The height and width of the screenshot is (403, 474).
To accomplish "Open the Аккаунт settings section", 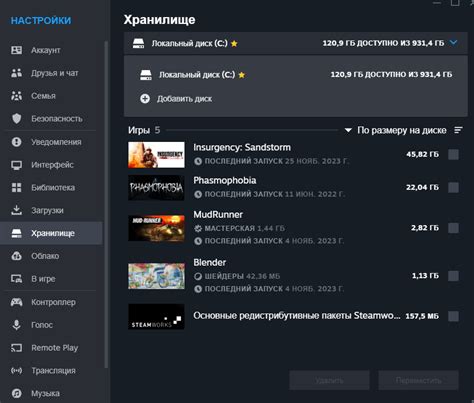I will (52, 50).
